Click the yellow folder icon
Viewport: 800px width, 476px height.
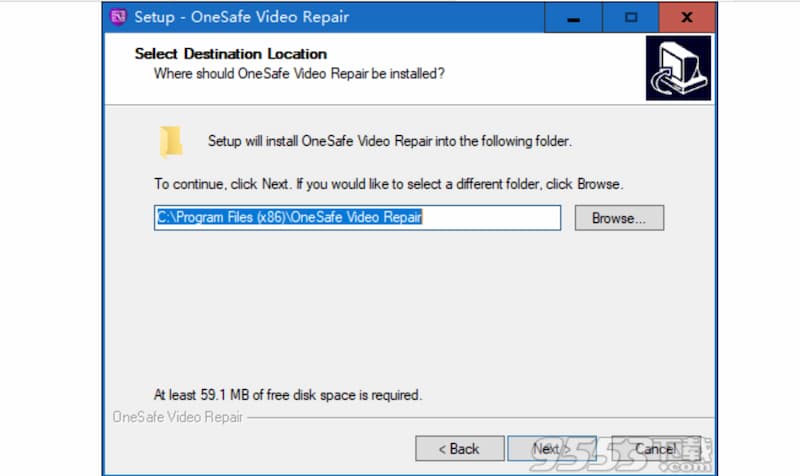coord(171,141)
